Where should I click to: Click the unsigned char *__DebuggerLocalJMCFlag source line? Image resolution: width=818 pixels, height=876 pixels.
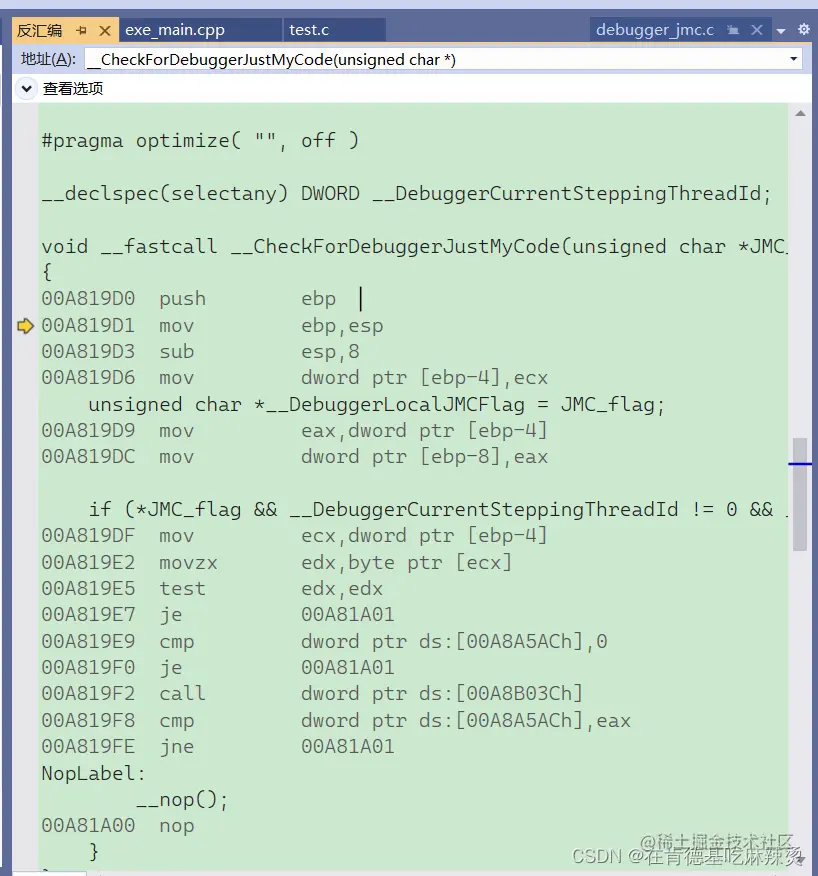(377, 404)
